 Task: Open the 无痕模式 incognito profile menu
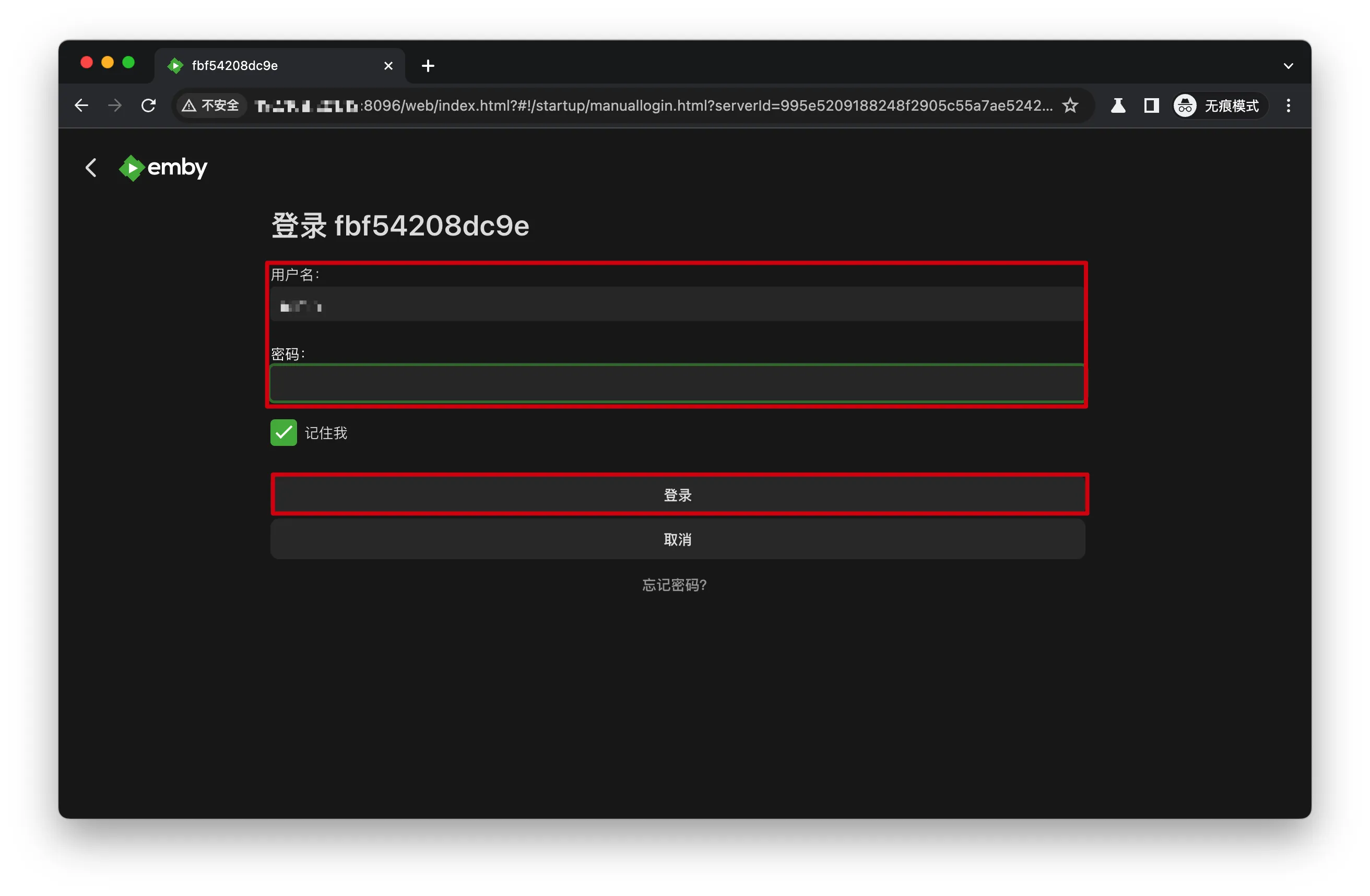click(1220, 105)
